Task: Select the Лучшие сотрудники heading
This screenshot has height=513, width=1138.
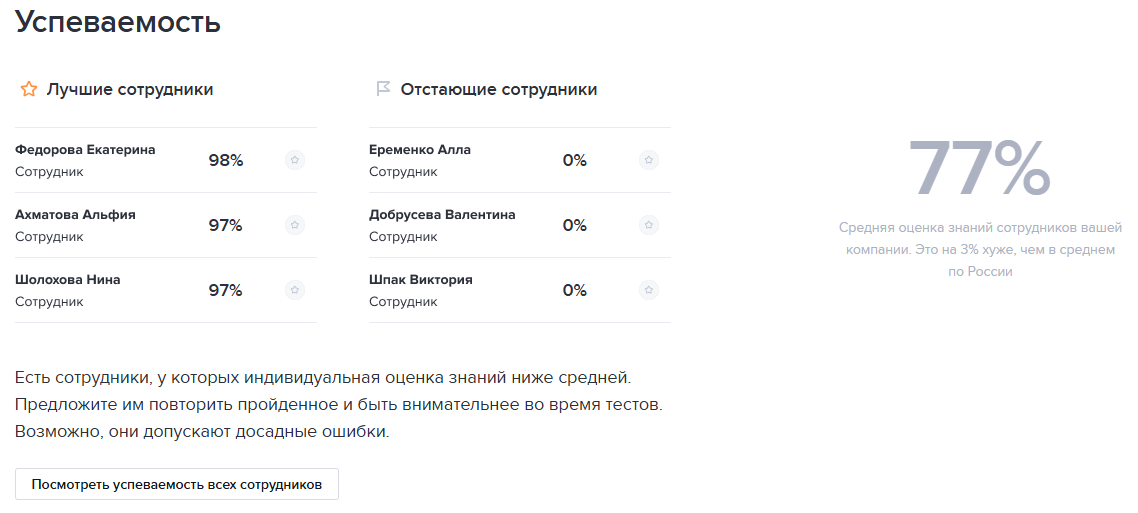Action: pyautogui.click(x=130, y=89)
